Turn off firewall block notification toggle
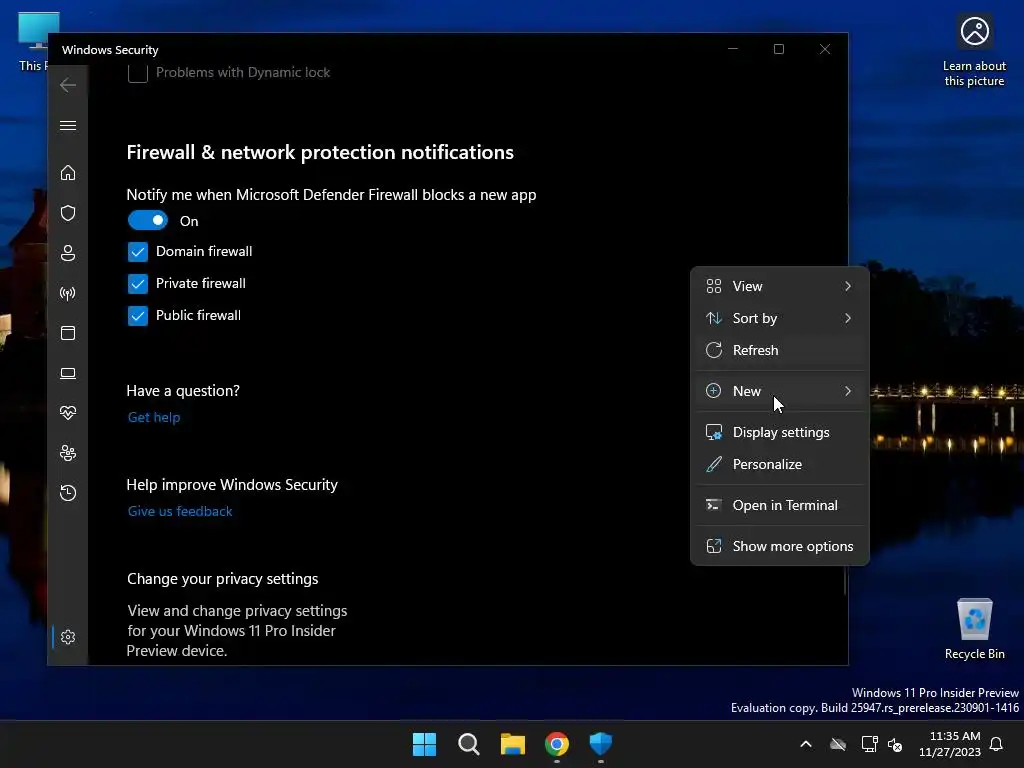 tap(148, 221)
